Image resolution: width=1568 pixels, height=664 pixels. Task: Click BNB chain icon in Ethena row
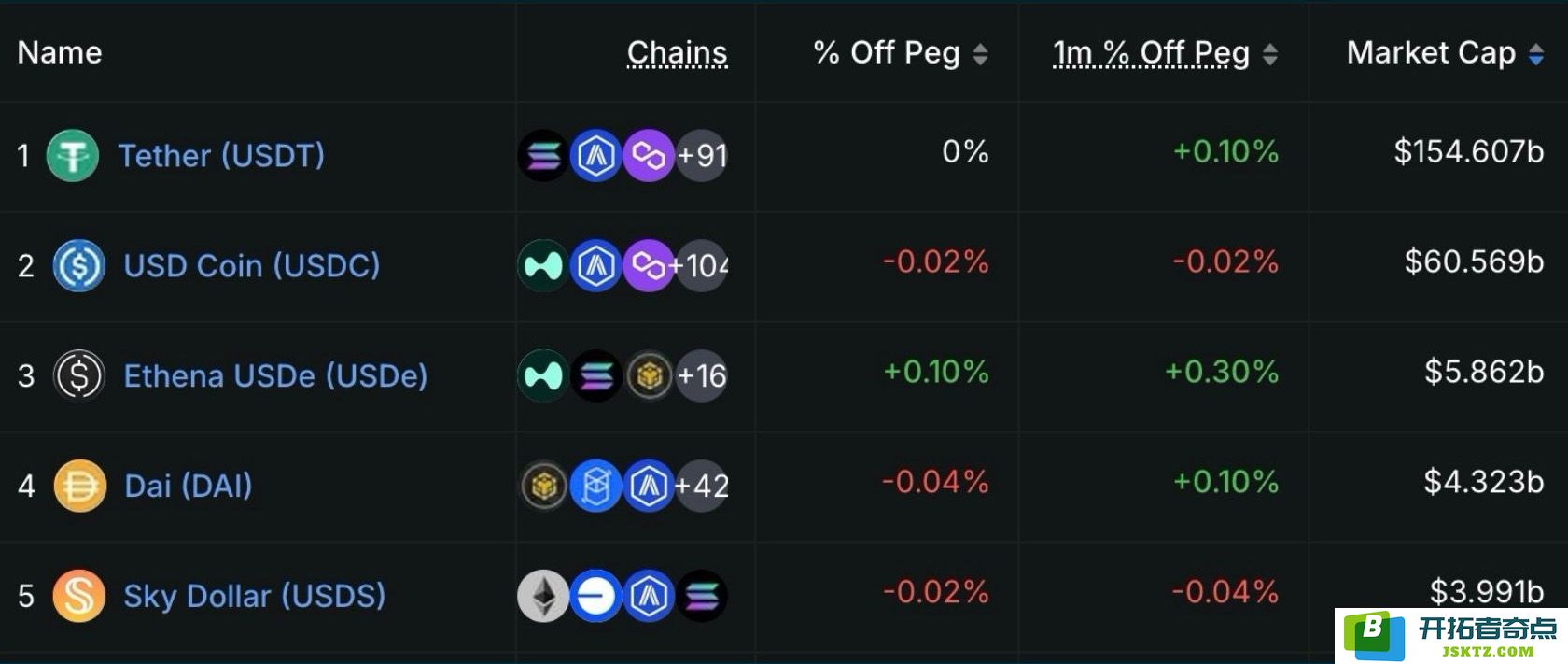[649, 375]
